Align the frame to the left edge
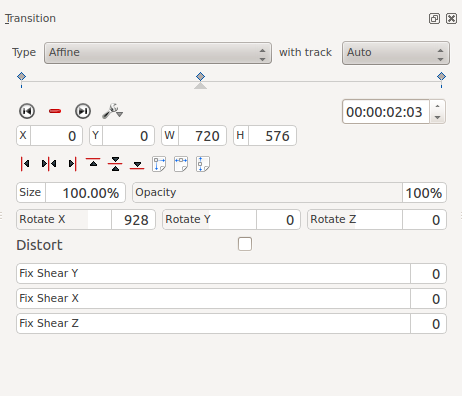Viewport: 462px width, 396px height. pyautogui.click(x=25, y=164)
